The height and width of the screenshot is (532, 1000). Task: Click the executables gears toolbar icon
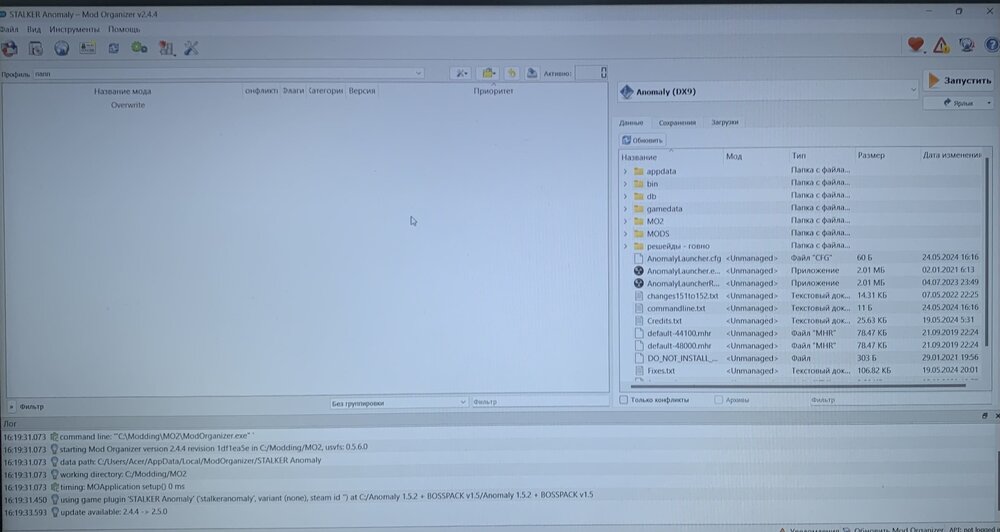(139, 48)
